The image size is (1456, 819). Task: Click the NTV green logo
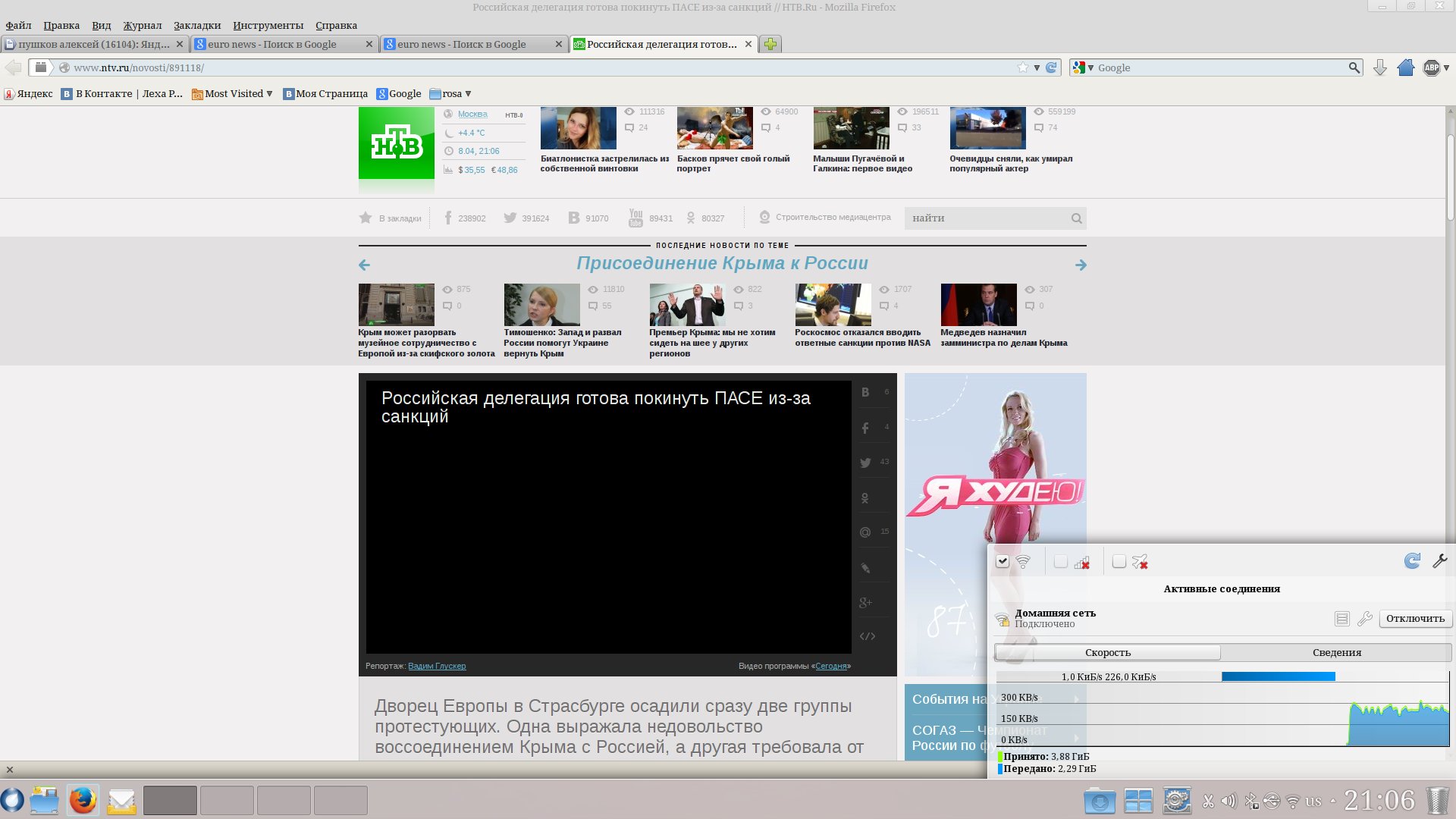[396, 143]
